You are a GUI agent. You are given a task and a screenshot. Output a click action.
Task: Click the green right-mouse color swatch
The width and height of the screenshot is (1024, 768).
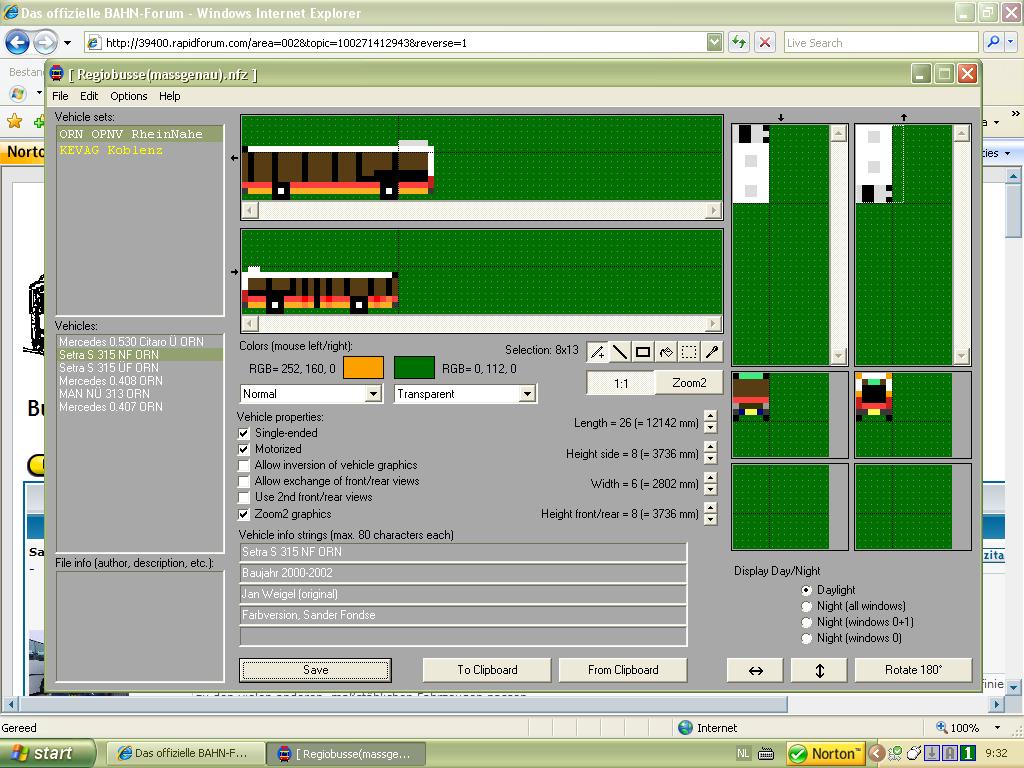pos(414,368)
